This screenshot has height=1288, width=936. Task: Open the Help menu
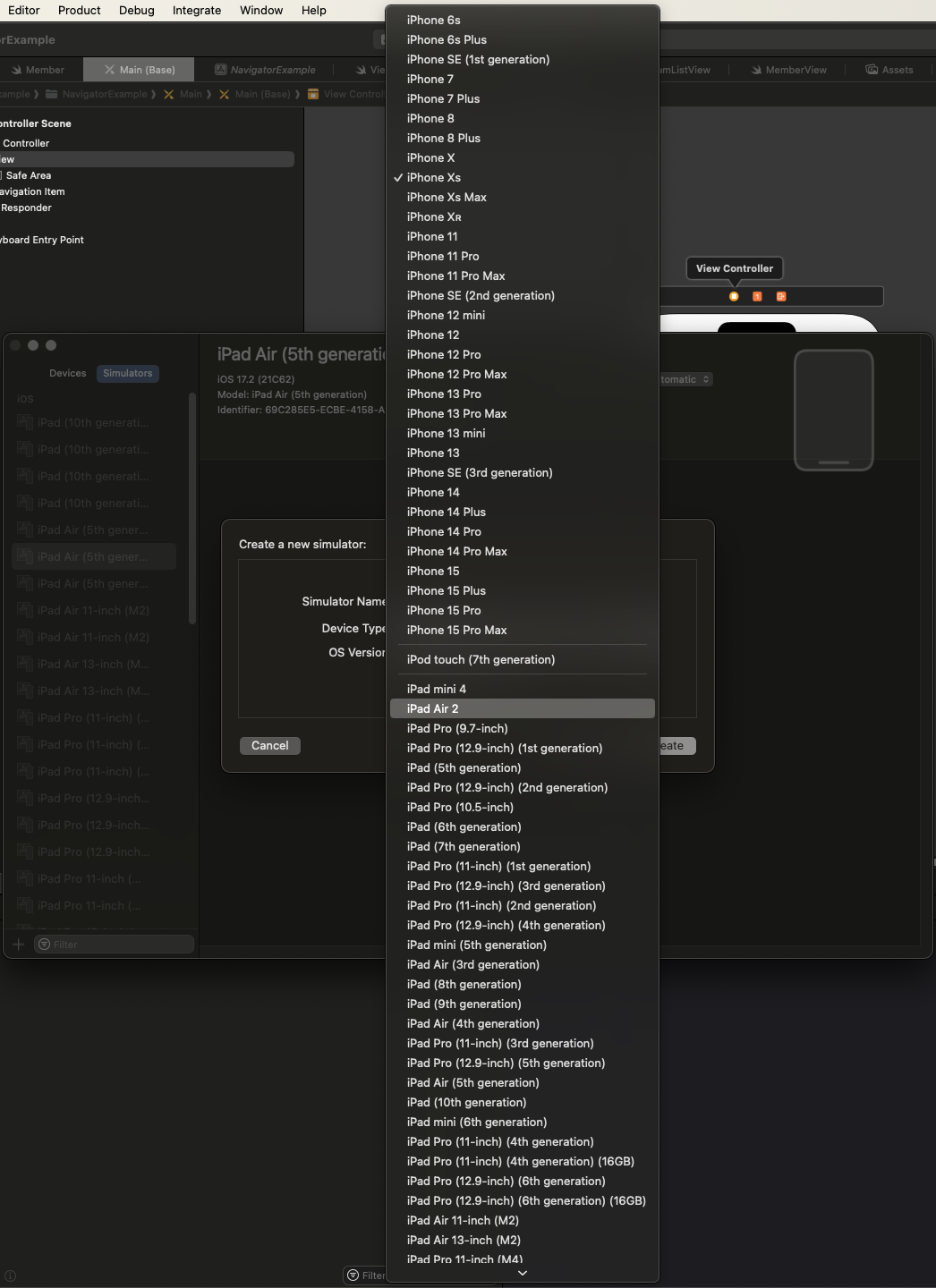point(313,10)
